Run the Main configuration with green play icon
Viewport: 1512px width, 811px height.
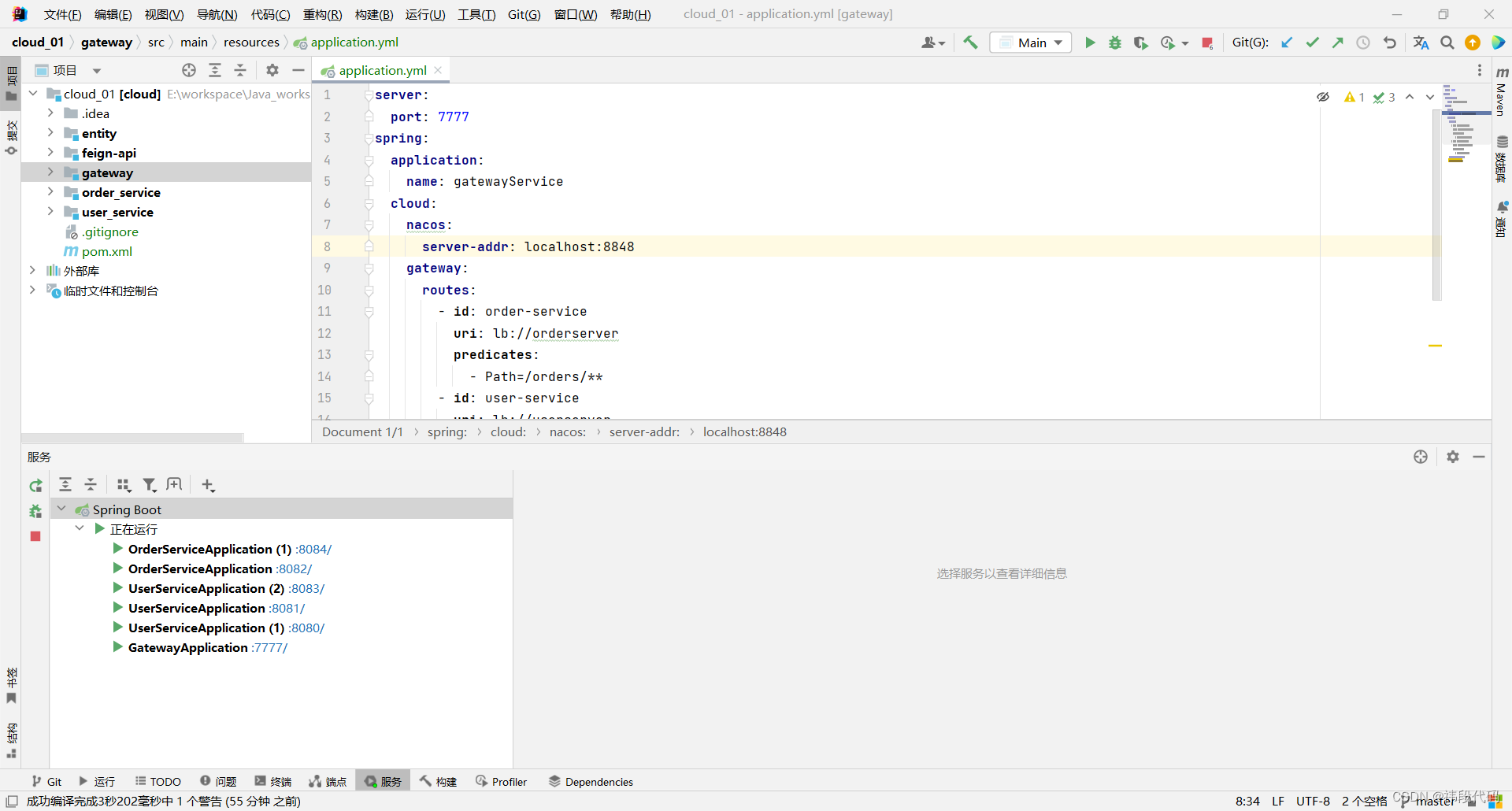1090,42
